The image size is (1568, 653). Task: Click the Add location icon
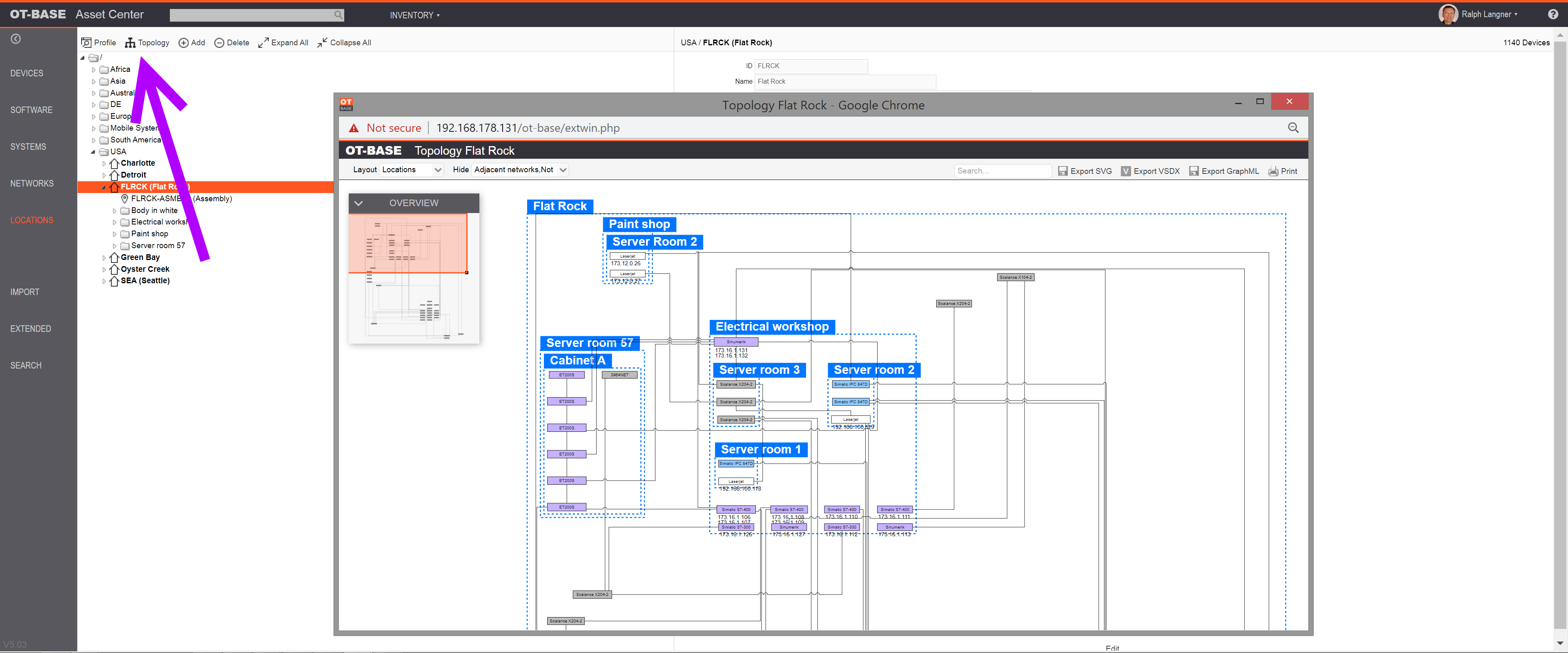click(183, 42)
